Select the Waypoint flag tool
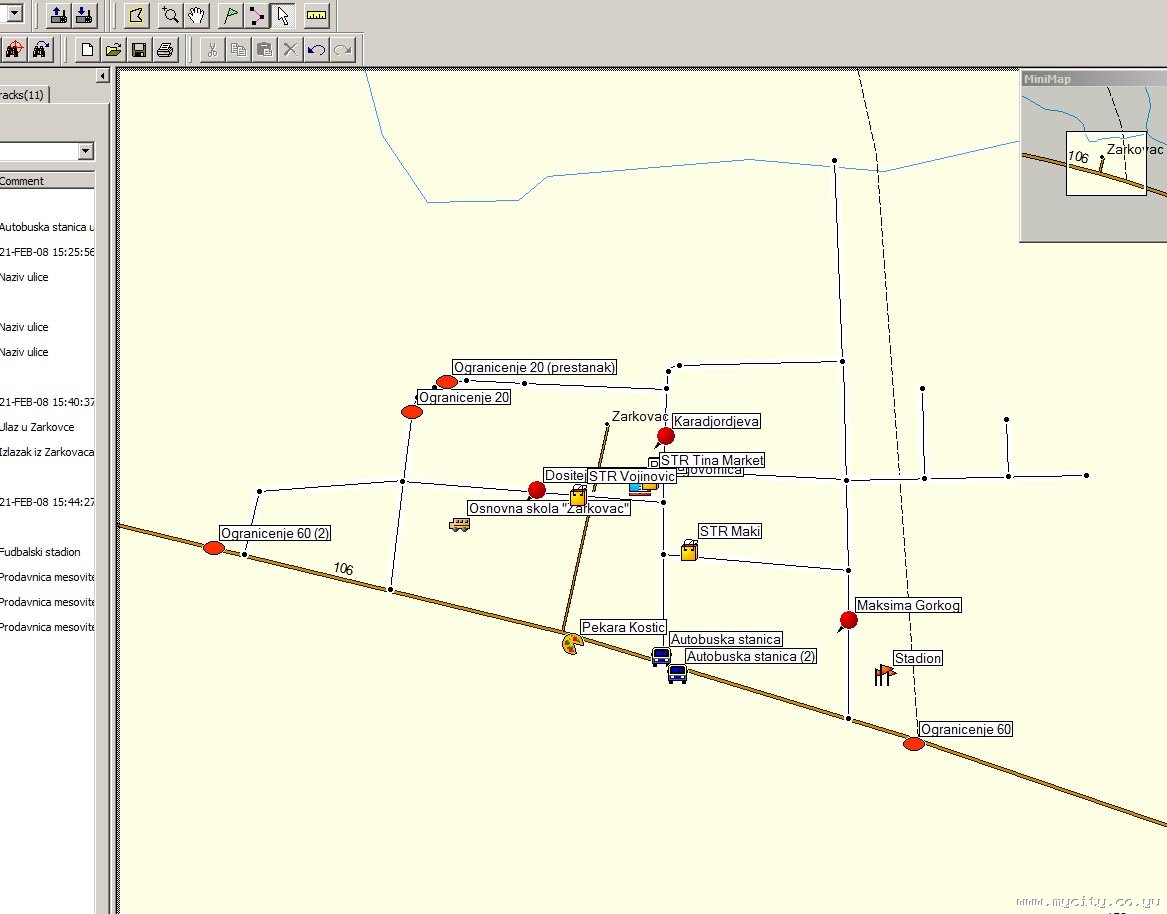Viewport: 1167px width, 914px height. (231, 15)
